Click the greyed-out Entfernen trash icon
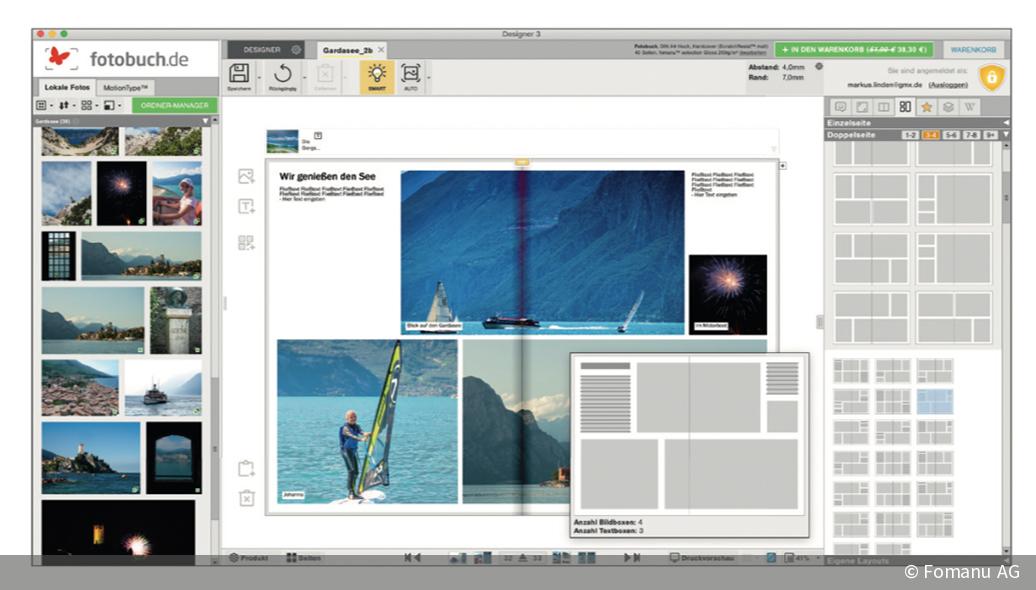This screenshot has height=590, width=1036. (x=325, y=73)
